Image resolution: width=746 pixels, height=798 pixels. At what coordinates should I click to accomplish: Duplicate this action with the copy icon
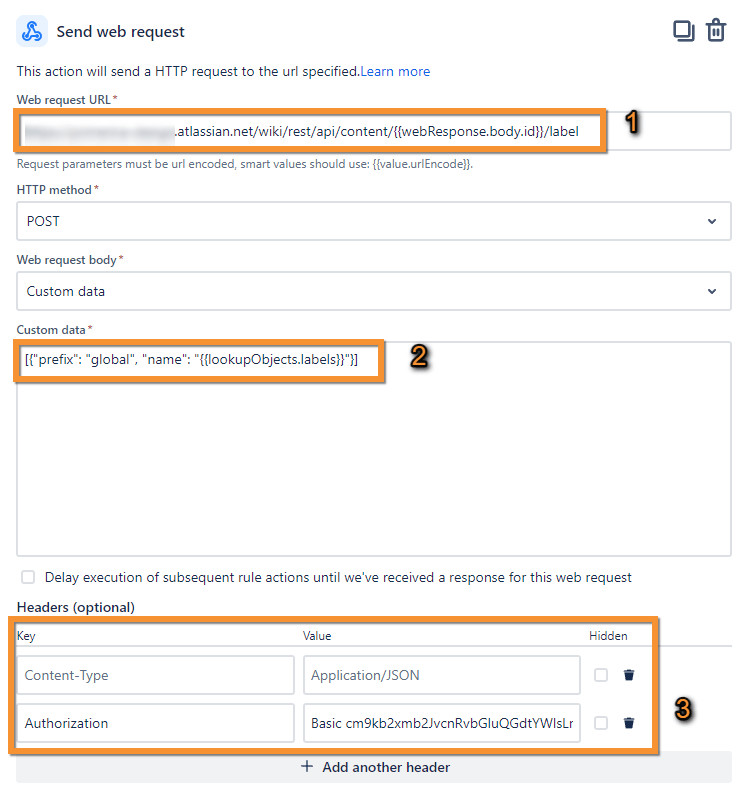[x=684, y=31]
